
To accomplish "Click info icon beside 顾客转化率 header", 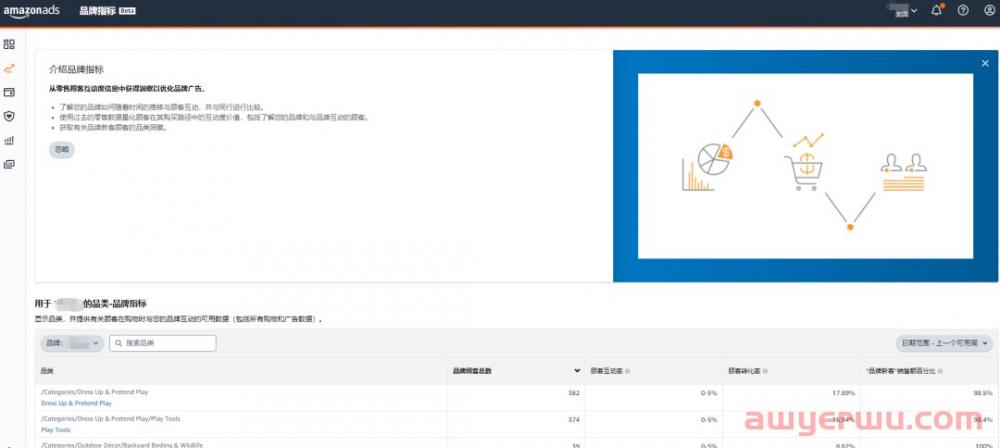I will tap(766, 371).
